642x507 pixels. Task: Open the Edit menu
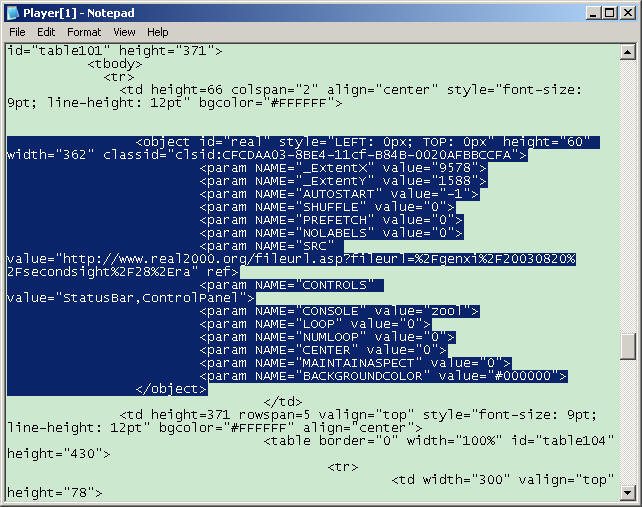click(x=46, y=32)
